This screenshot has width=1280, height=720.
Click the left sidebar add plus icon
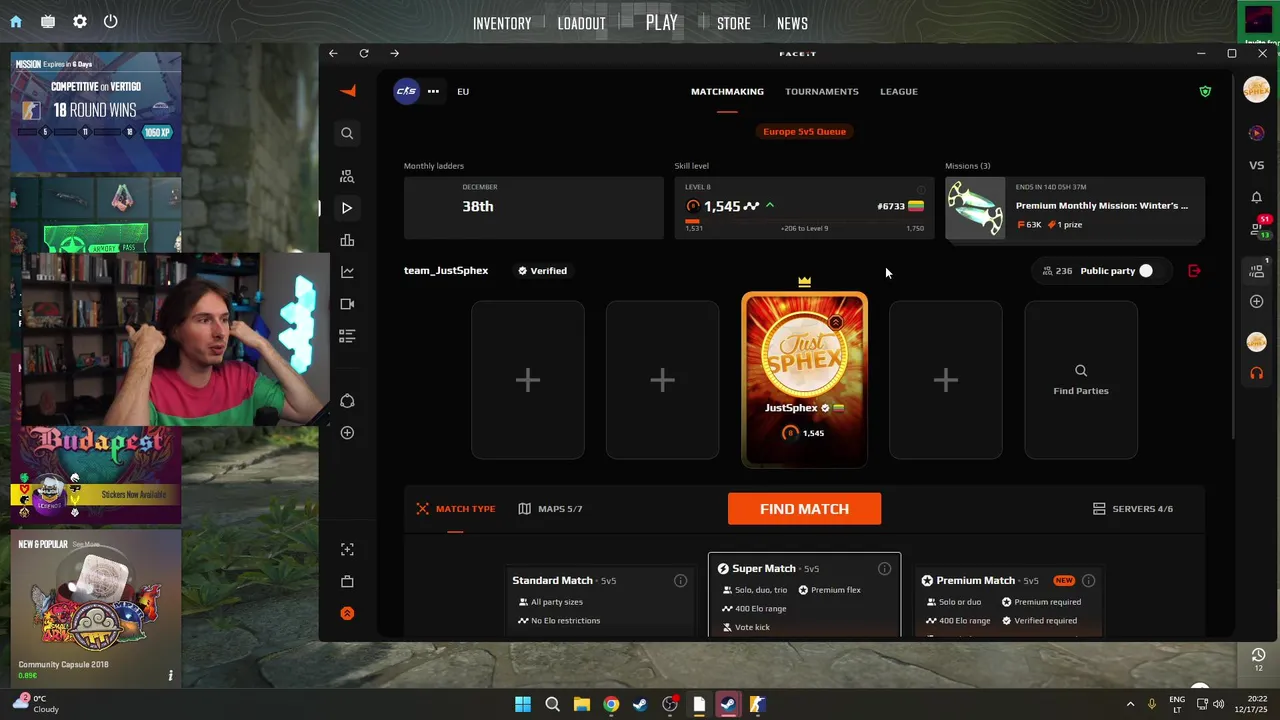347,433
